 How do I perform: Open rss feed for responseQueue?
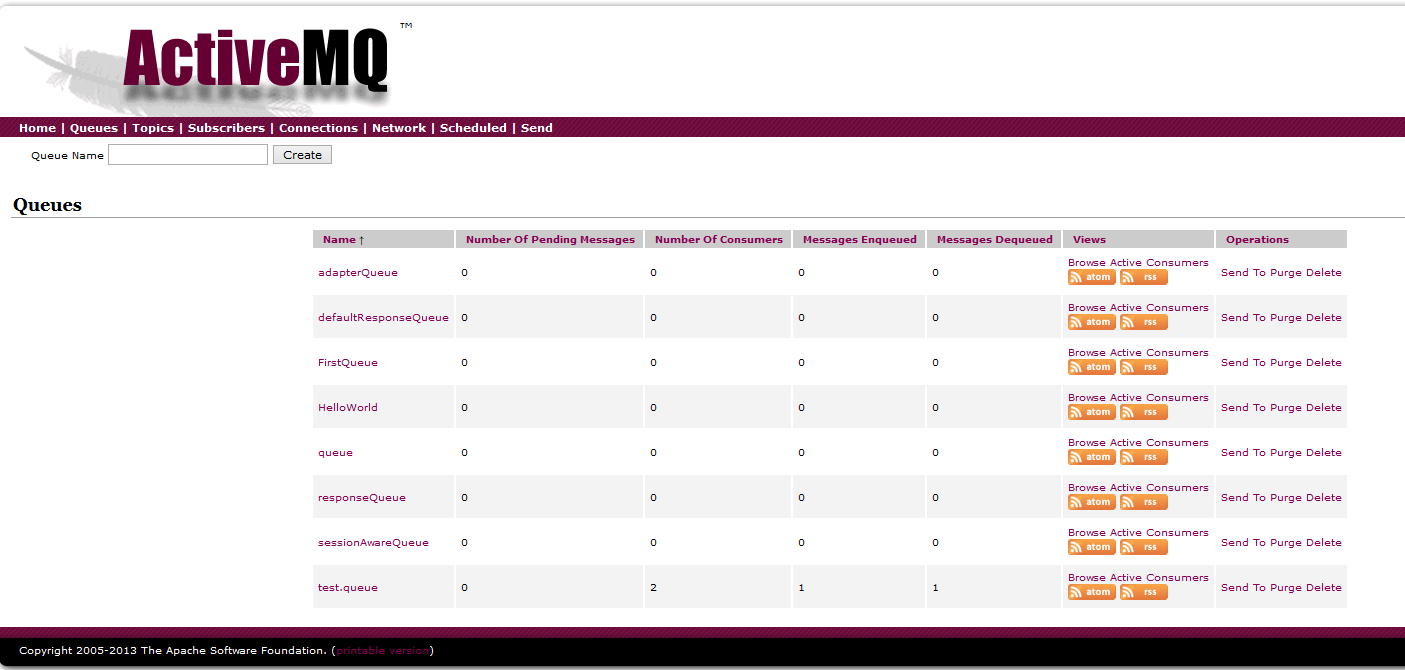[1143, 502]
